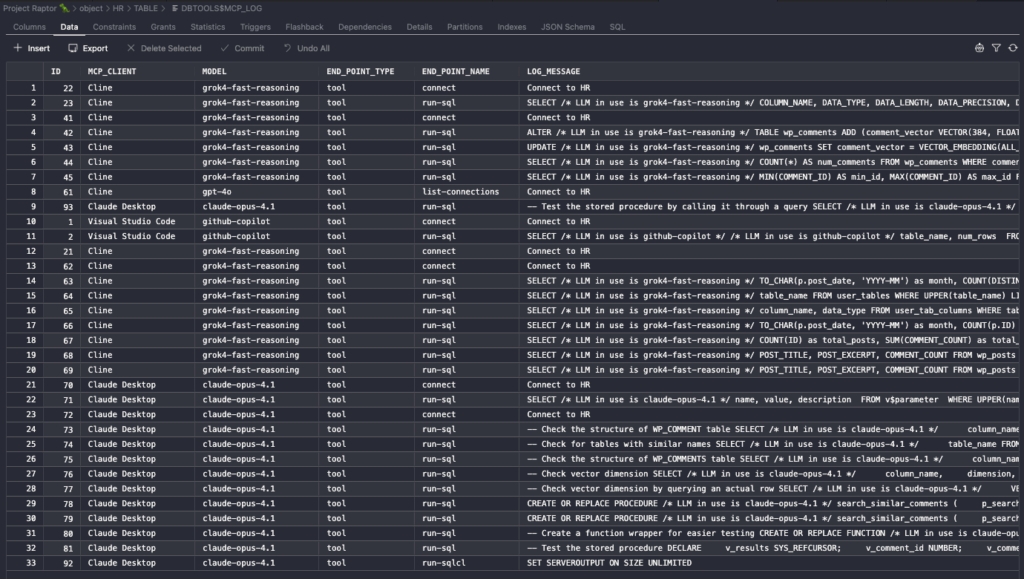Click the Delete Selected X icon

tap(131, 48)
